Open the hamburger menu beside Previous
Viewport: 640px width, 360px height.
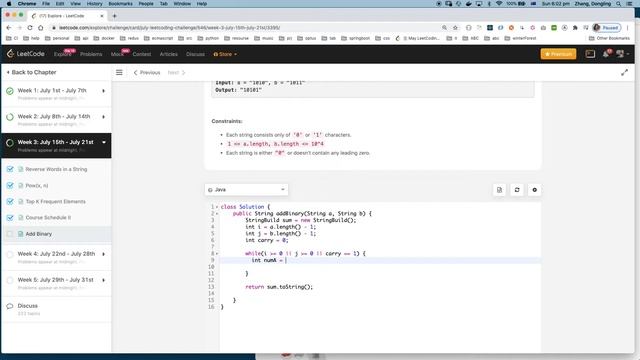click(x=119, y=72)
